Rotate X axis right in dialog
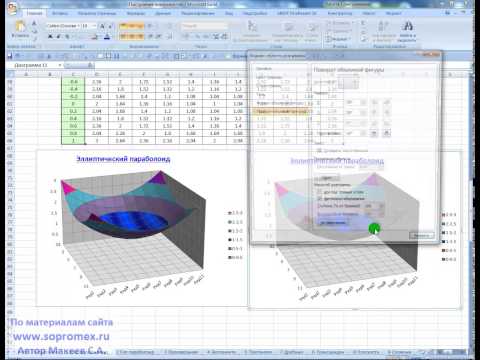 click(x=387, y=102)
